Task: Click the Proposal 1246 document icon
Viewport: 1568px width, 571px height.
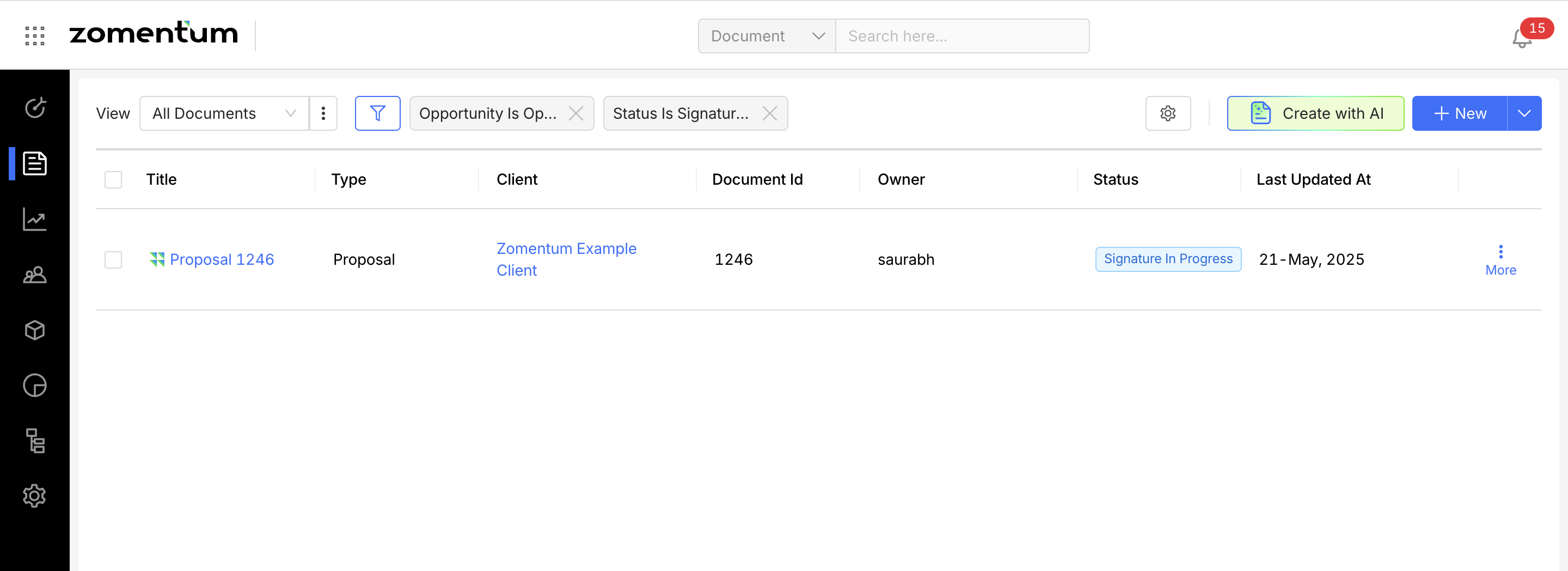Action: pyautogui.click(x=157, y=259)
